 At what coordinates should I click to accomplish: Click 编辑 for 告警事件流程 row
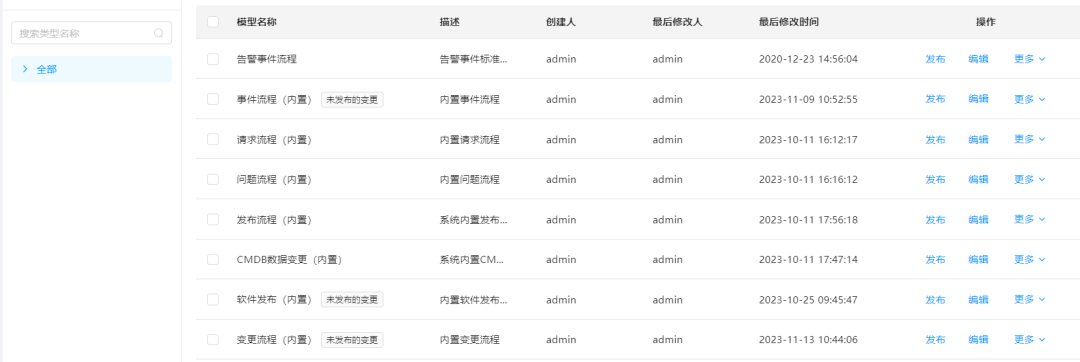pyautogui.click(x=979, y=59)
